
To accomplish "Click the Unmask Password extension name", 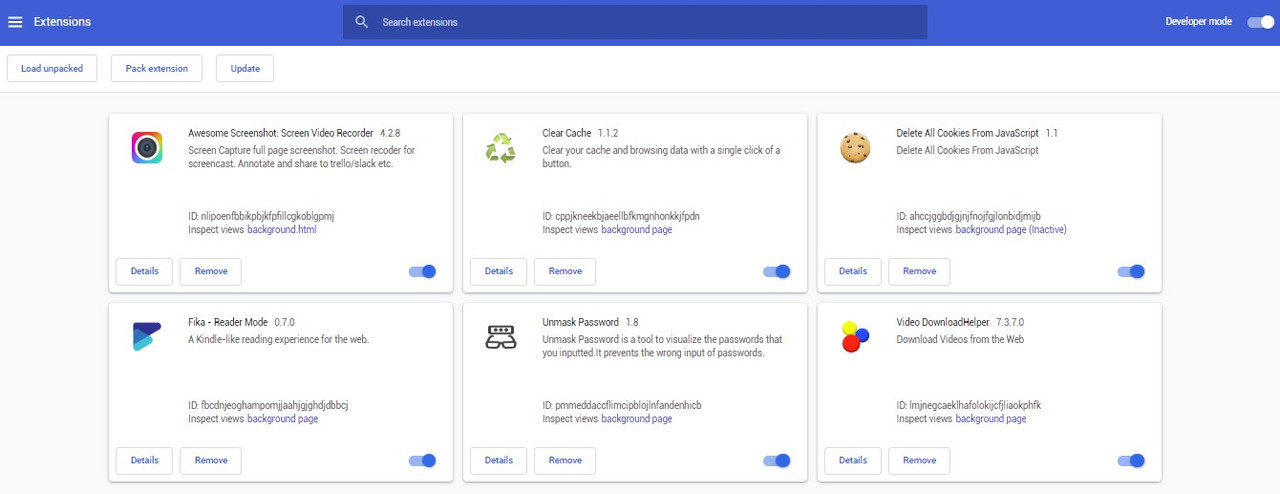I will tap(581, 323).
